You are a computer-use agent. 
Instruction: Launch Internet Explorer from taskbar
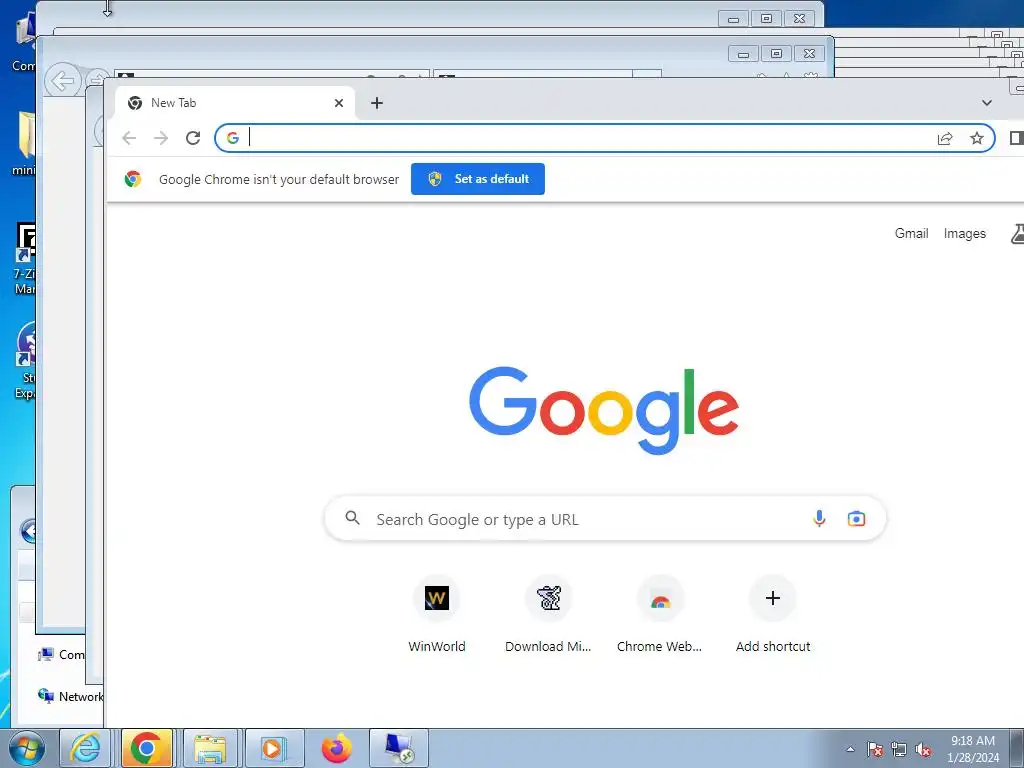coord(85,748)
